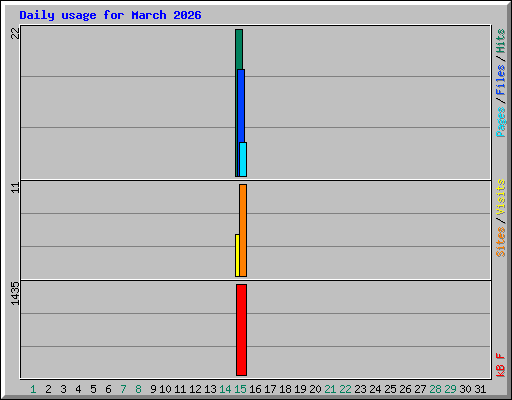Click day 29 on the x-axis

pos(450,389)
